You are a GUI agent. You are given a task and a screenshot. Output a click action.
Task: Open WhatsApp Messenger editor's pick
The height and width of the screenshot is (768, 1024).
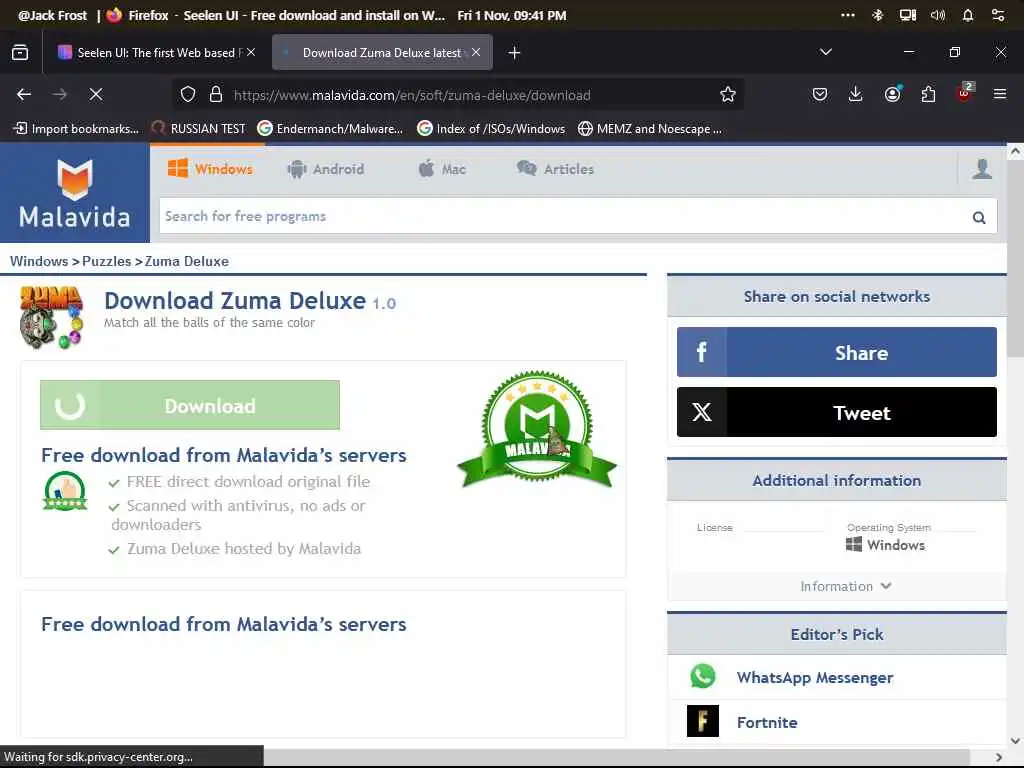point(814,677)
